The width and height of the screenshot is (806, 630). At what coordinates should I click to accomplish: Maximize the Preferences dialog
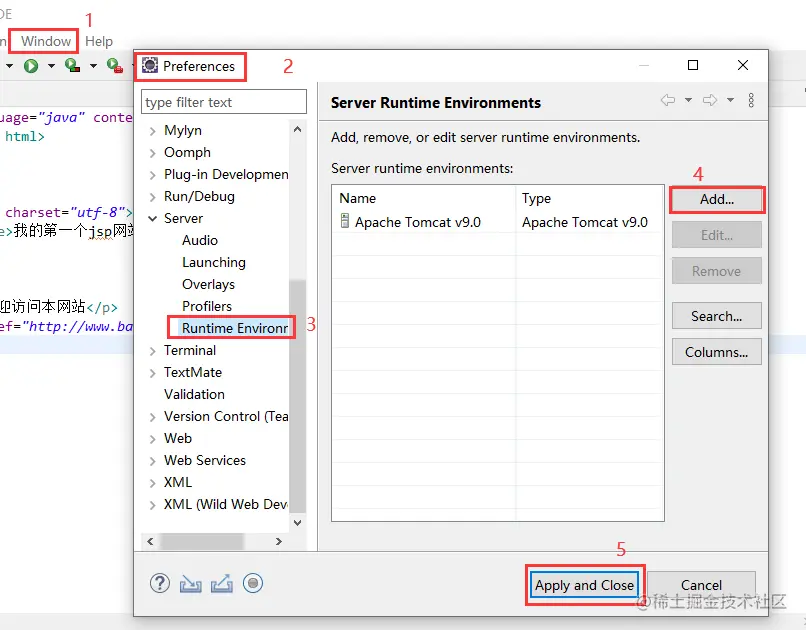[x=692, y=65]
